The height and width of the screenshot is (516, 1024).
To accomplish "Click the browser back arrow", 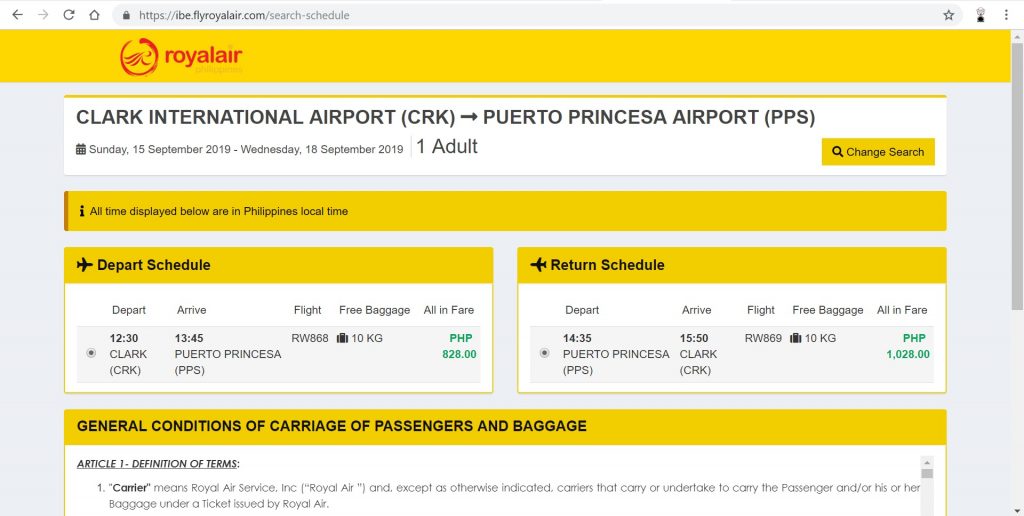I will click(x=18, y=15).
